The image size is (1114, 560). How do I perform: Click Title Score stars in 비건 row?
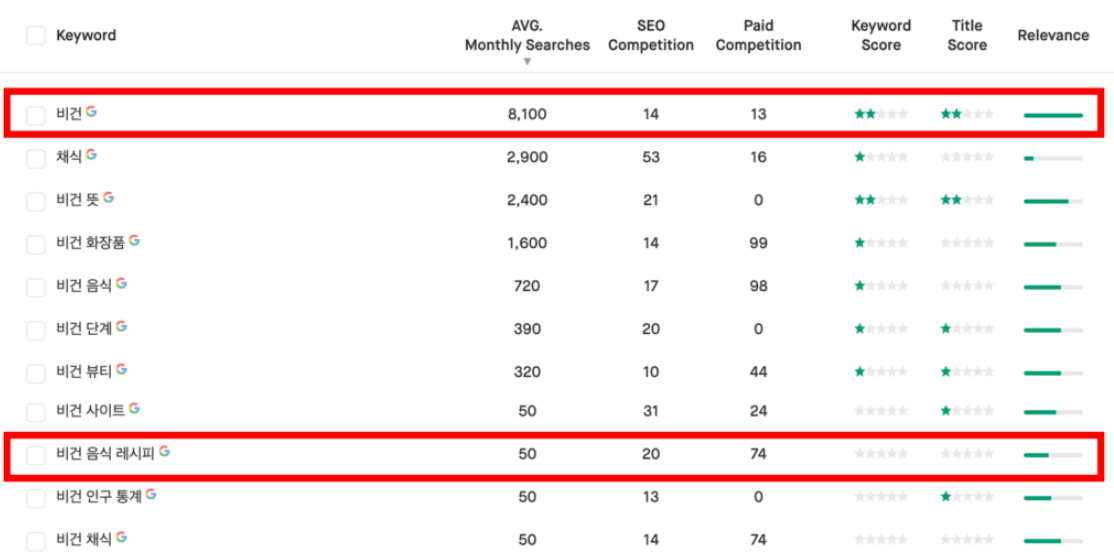pyautogui.click(x=967, y=115)
